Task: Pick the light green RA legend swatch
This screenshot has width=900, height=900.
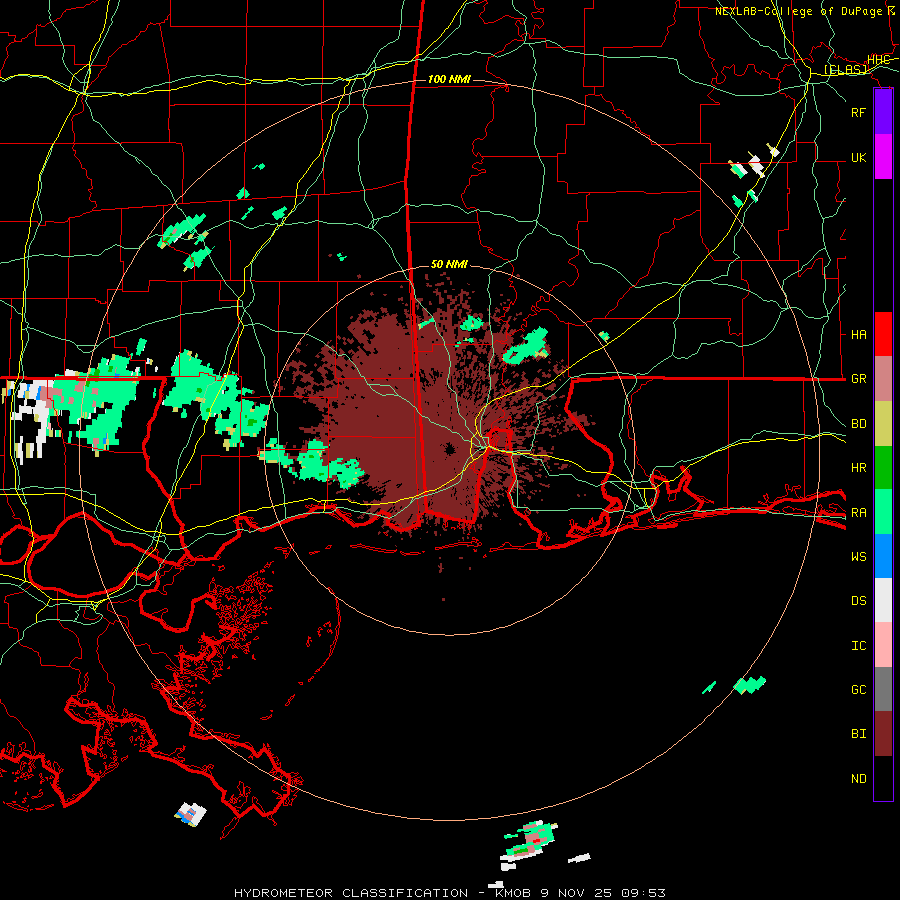Action: click(x=883, y=512)
